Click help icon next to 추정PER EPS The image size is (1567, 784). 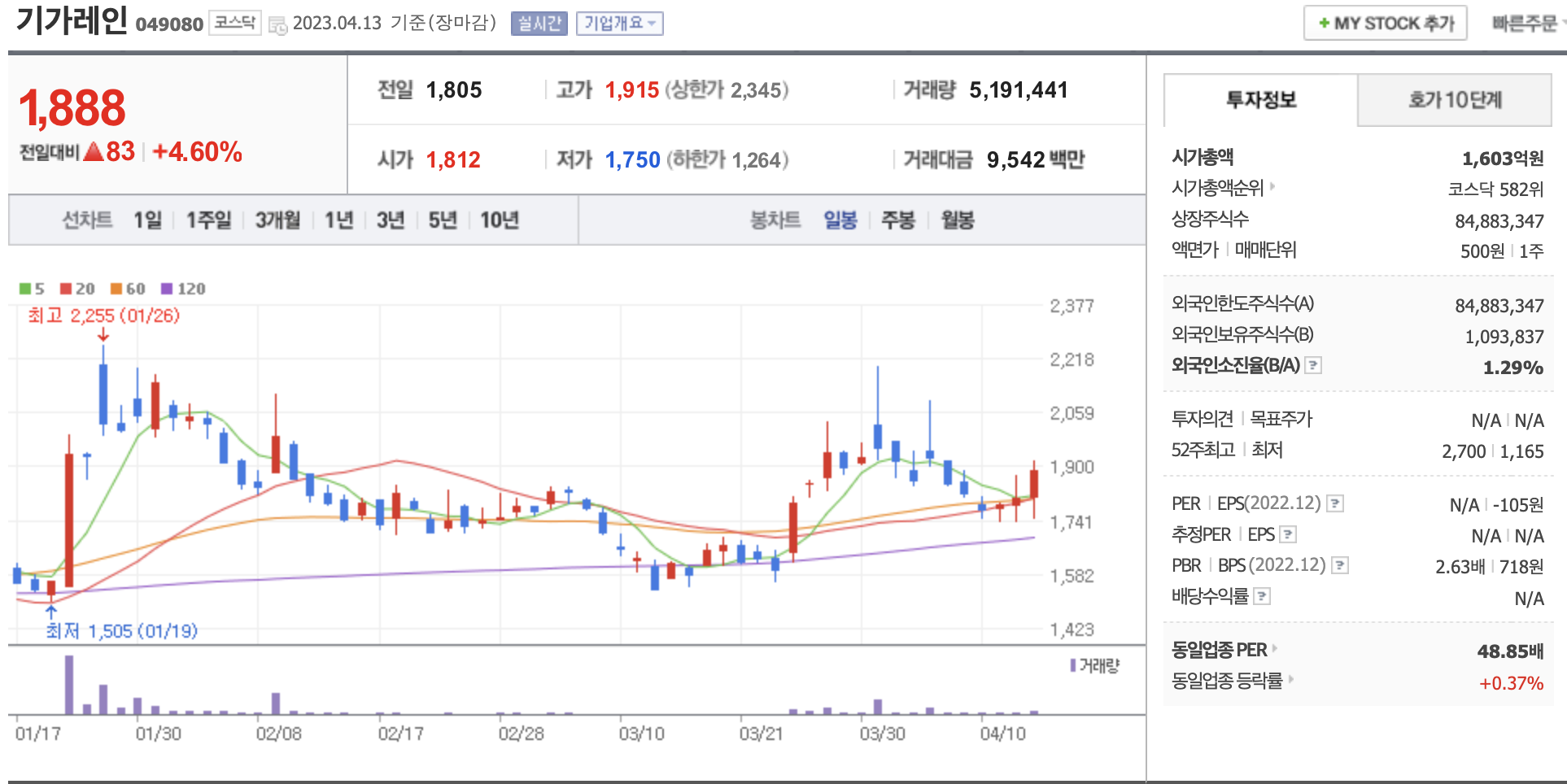[x=1287, y=535]
